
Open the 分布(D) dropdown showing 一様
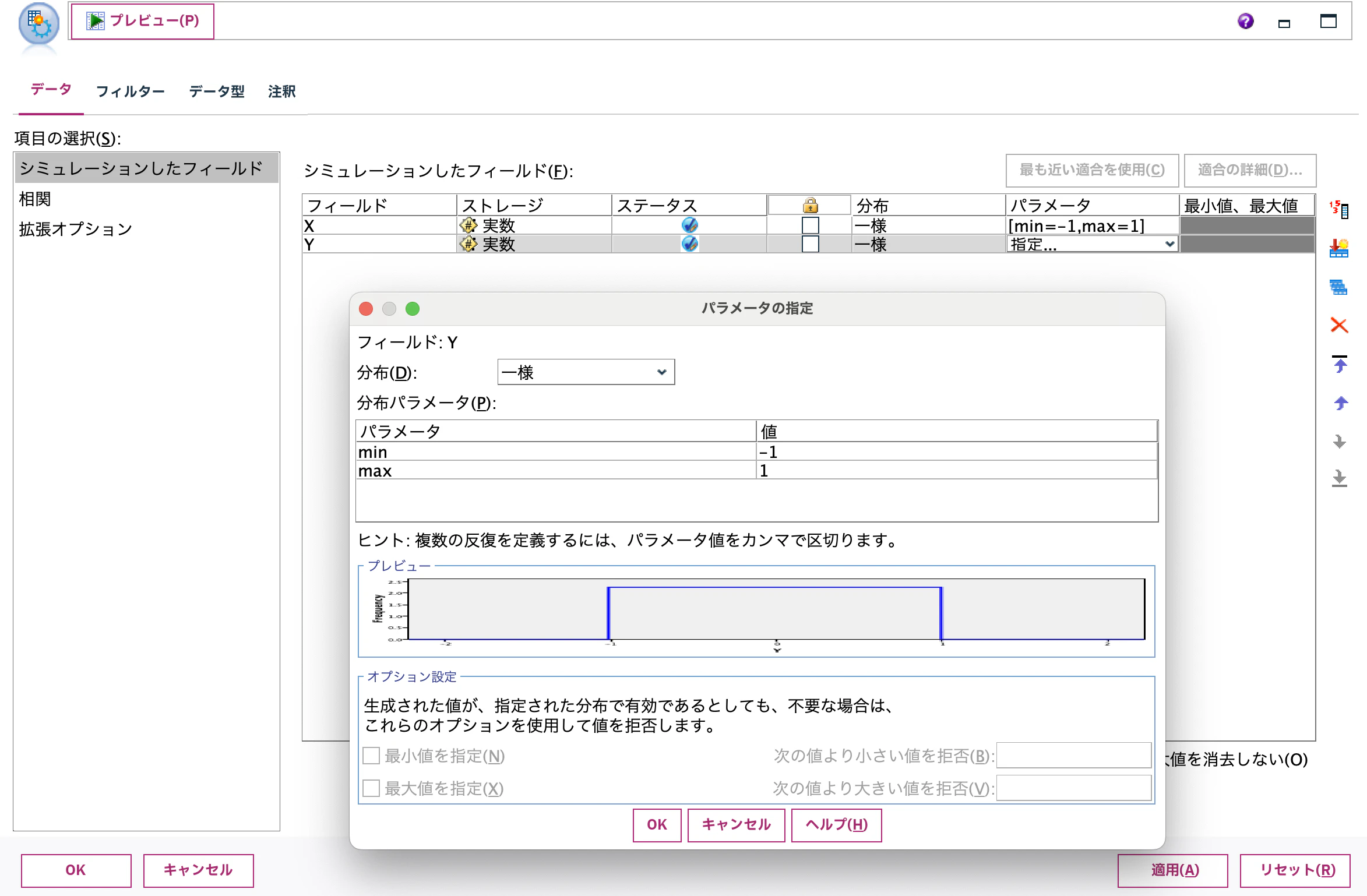[x=586, y=372]
